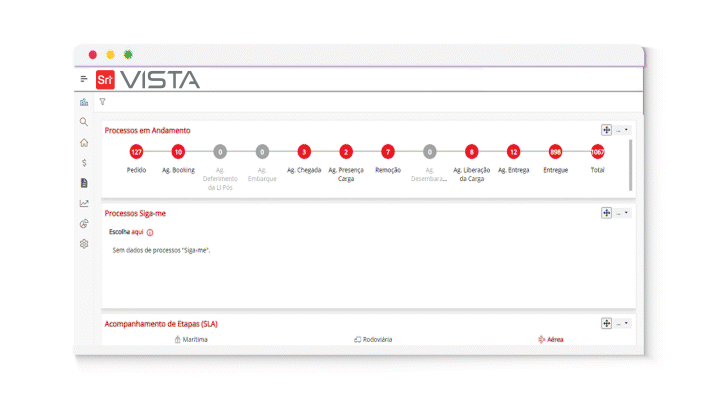This screenshot has height=405, width=720.
Task: Expand the Acompanhamento de Etapas options dropdown
Action: pos(622,324)
